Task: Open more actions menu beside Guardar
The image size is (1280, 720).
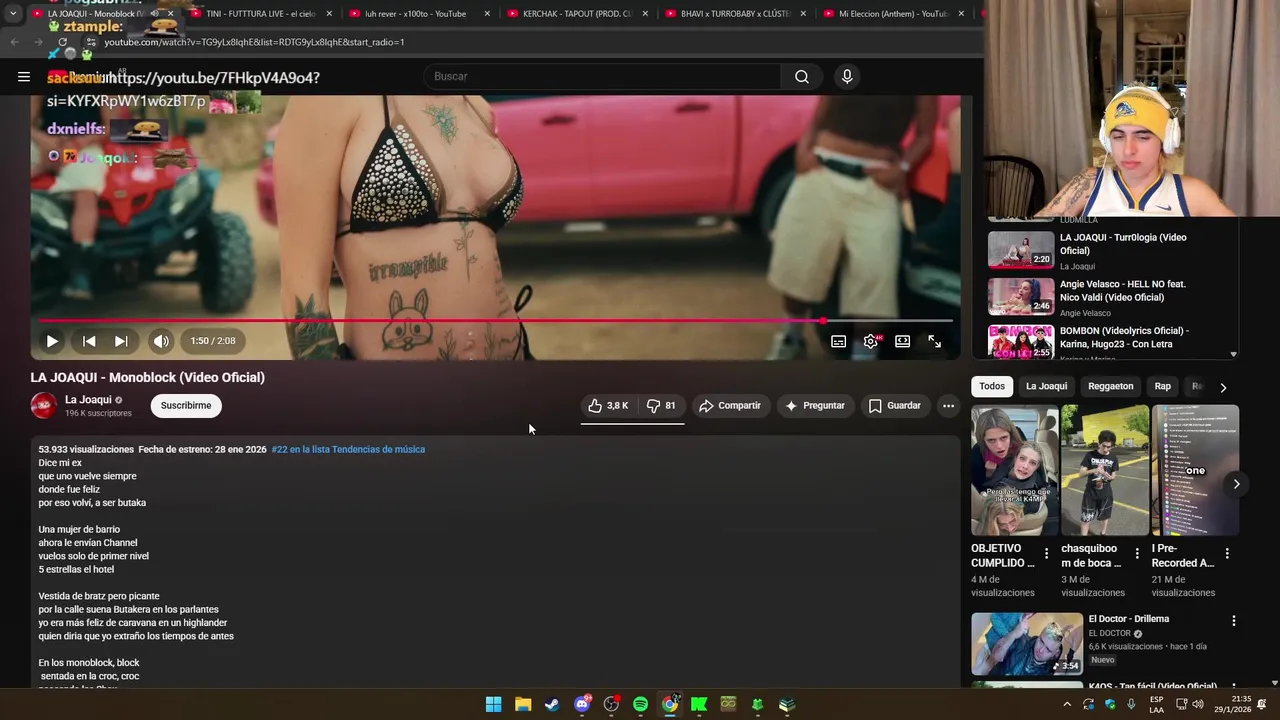Action: 948,405
